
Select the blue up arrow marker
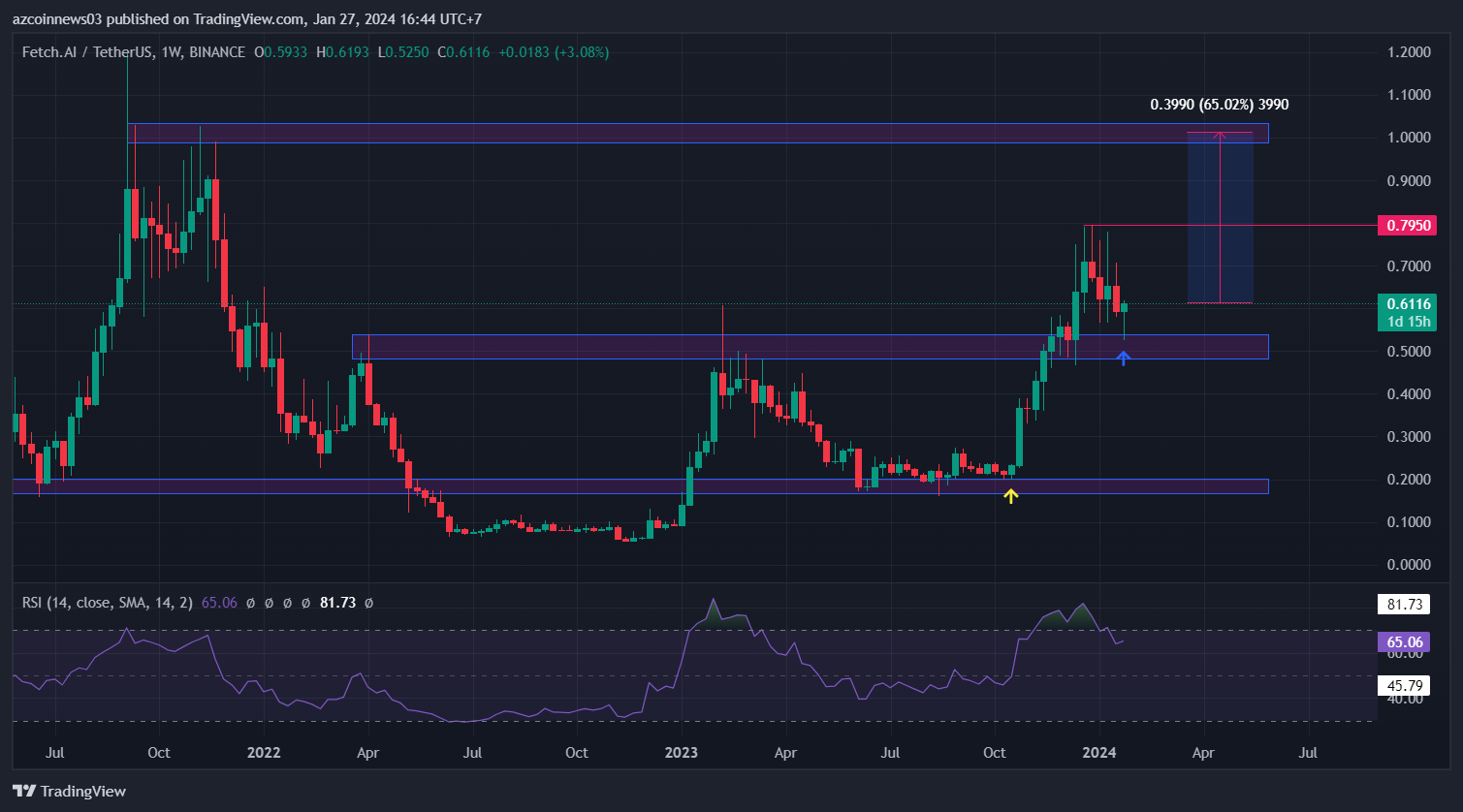(1123, 359)
